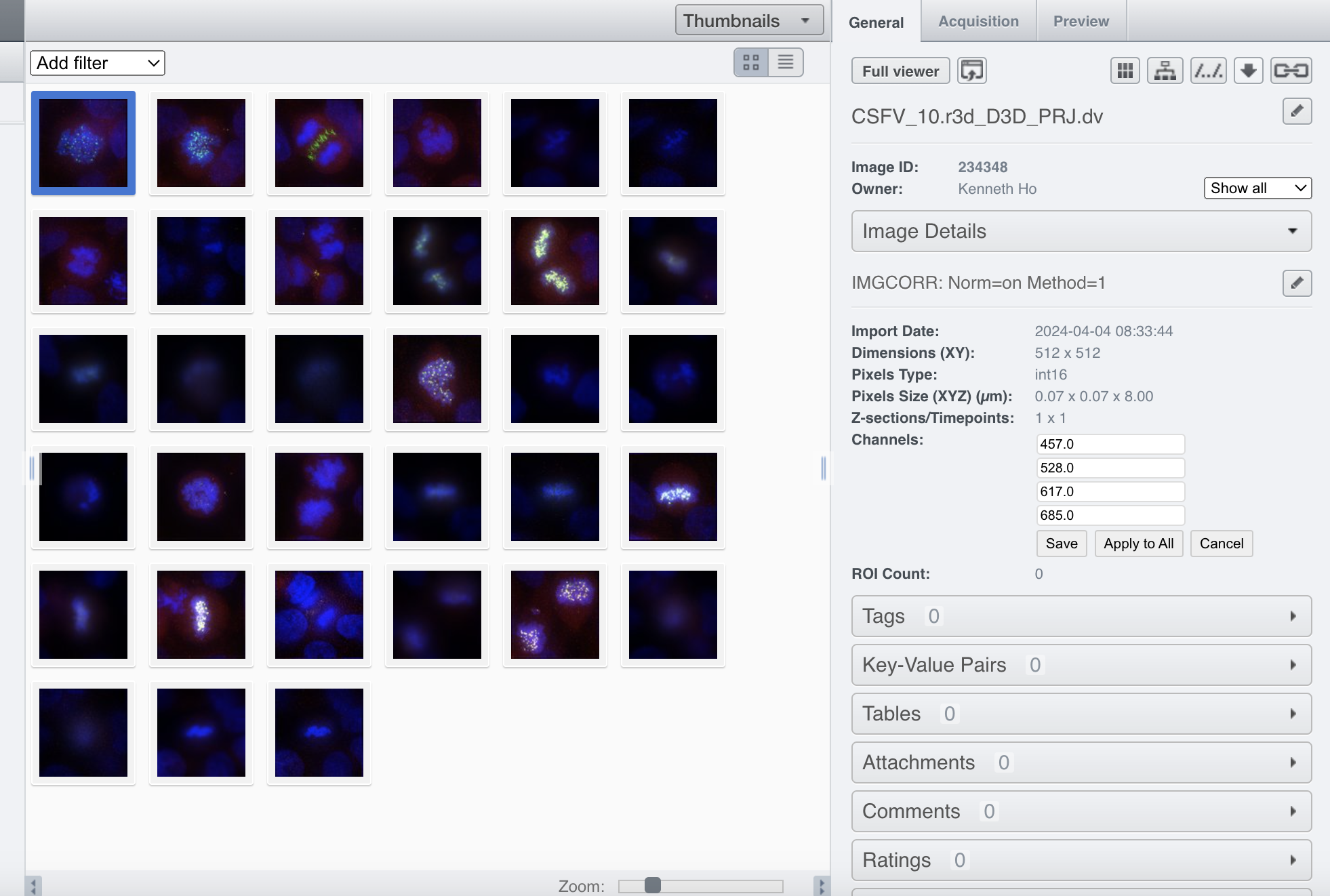Click the link to image icon

(1291, 70)
